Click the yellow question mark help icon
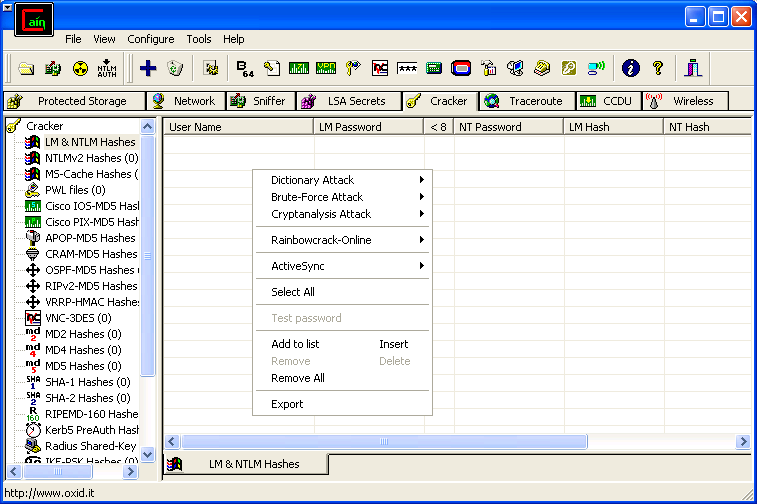757x504 pixels. click(x=658, y=68)
